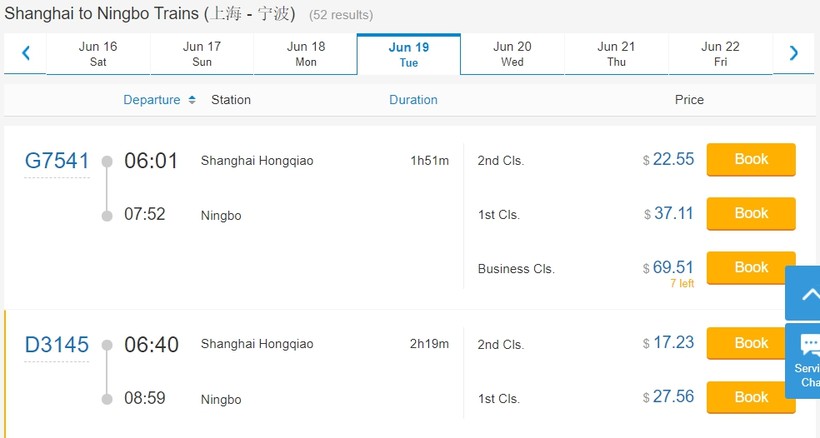Open train D3145 details
This screenshot has height=438, width=820.
[57, 345]
